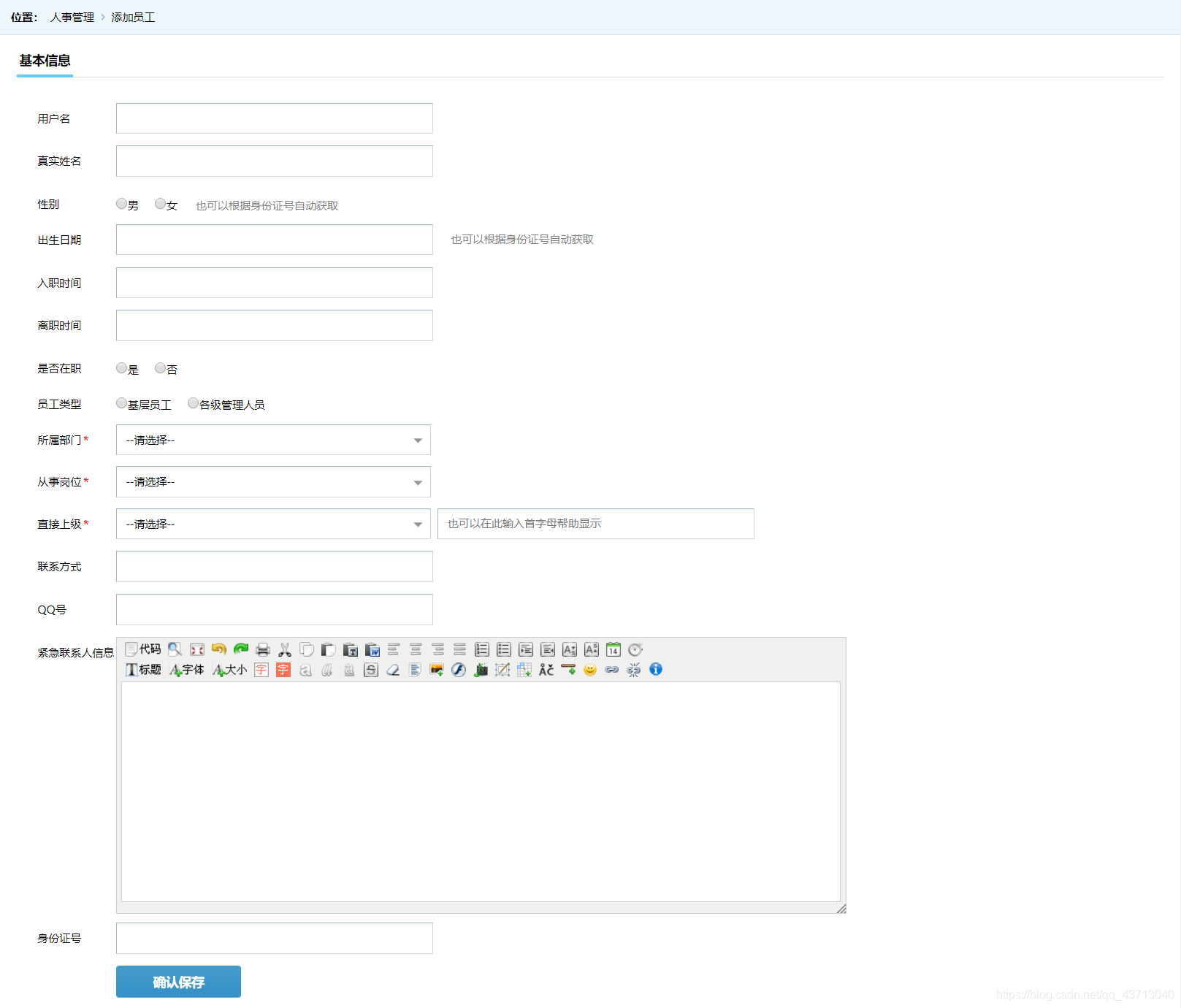Remove hyperlink with broken chain icon
The width and height of the screenshot is (1181, 1008).
tap(634, 670)
